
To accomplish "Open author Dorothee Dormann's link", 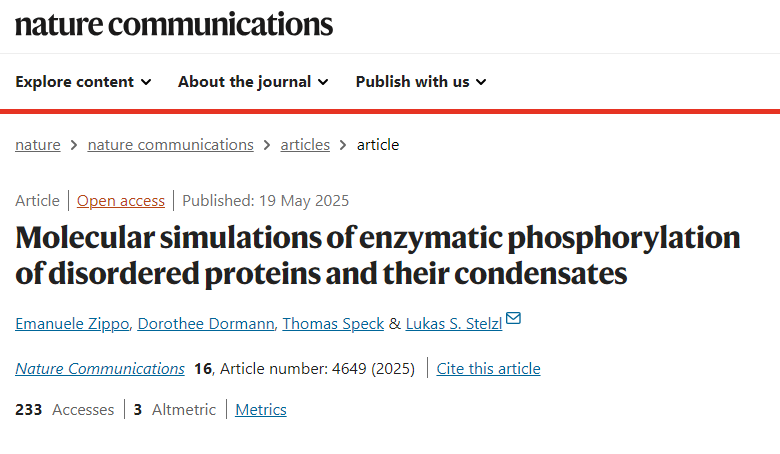I will (x=206, y=324).
